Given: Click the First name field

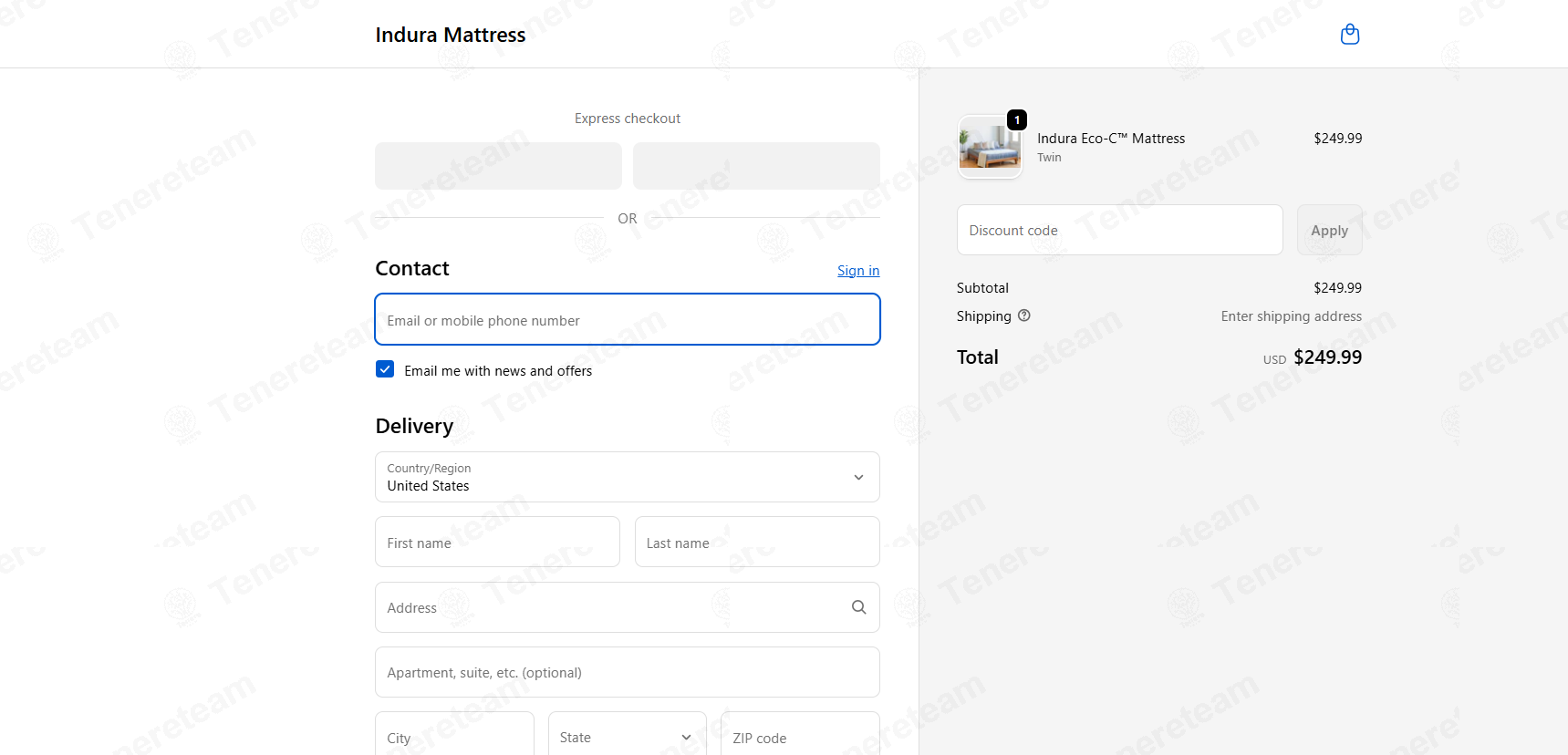Looking at the screenshot, I should click(498, 542).
